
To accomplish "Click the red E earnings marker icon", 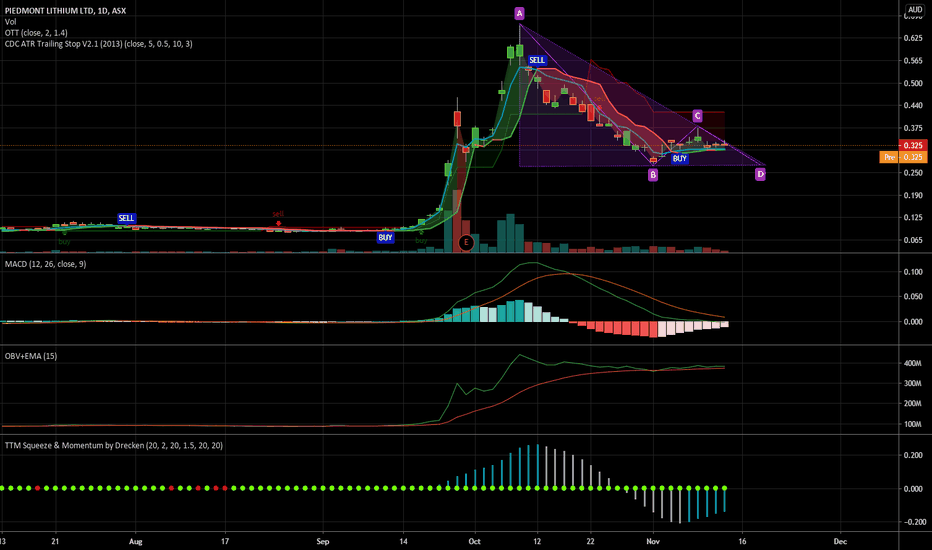I will pos(466,242).
